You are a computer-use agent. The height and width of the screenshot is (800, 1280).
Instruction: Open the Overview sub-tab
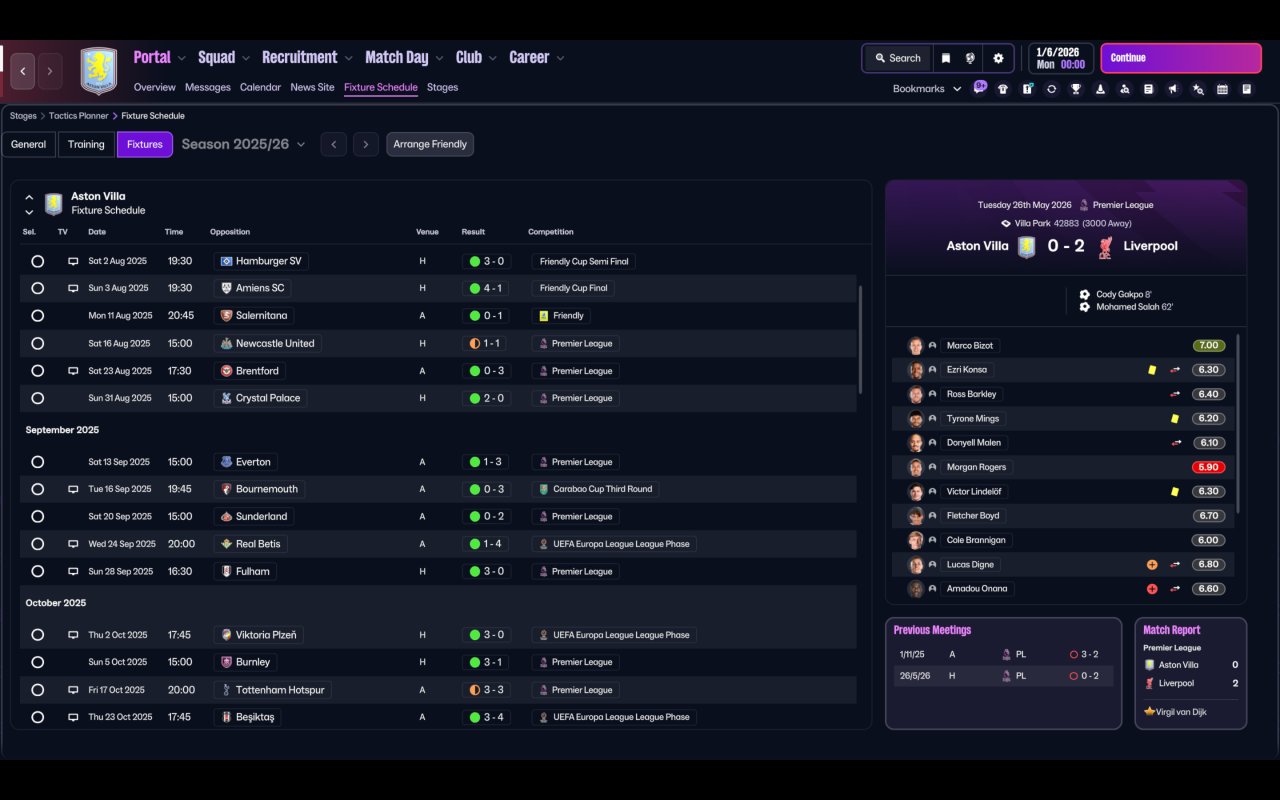[155, 87]
